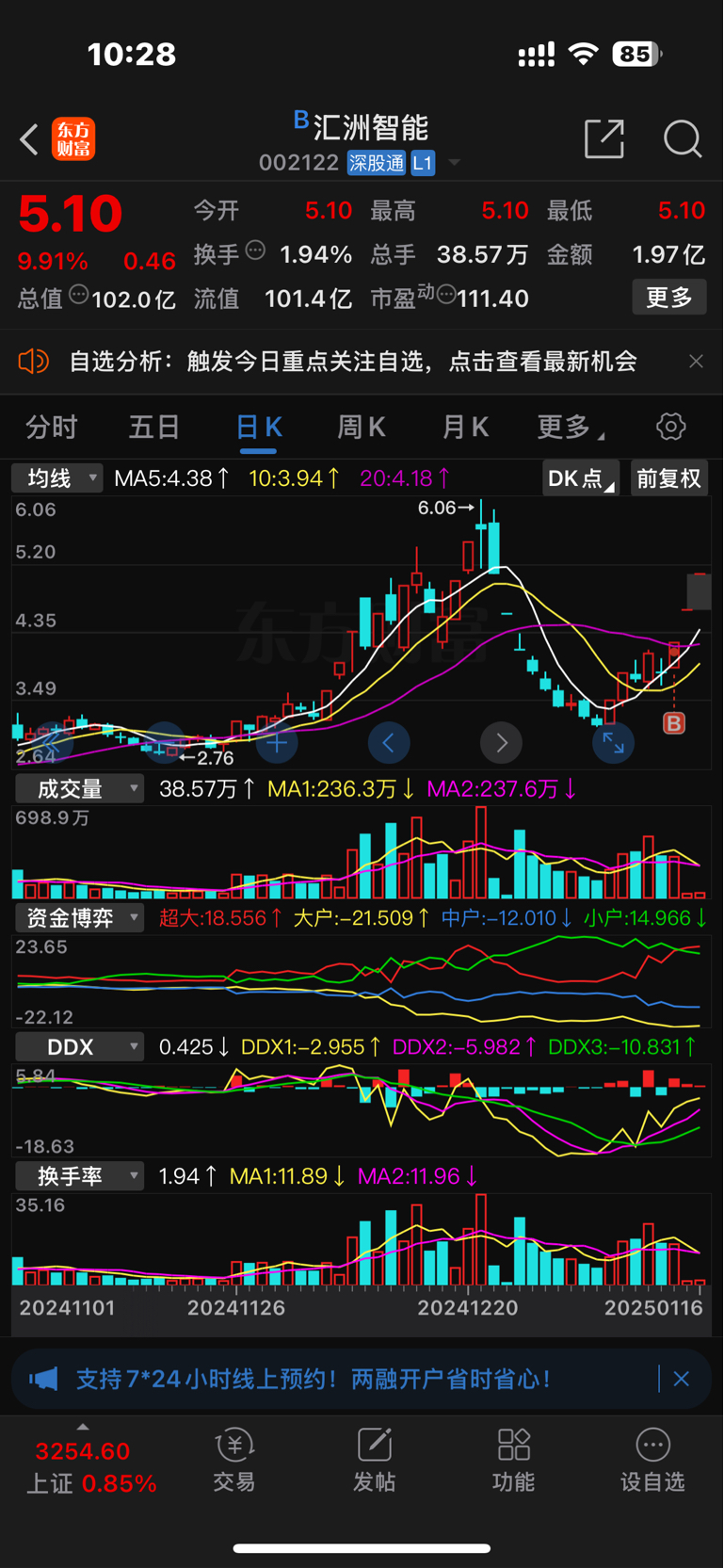Screen dimensions: 724x1568
Task: Open the 均线 indicator dropdown
Action: point(56,478)
